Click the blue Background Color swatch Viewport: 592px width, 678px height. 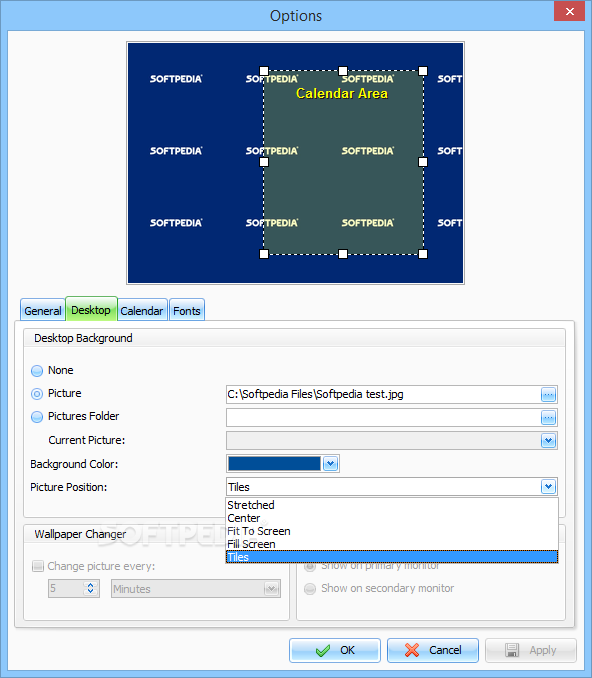pyautogui.click(x=274, y=464)
